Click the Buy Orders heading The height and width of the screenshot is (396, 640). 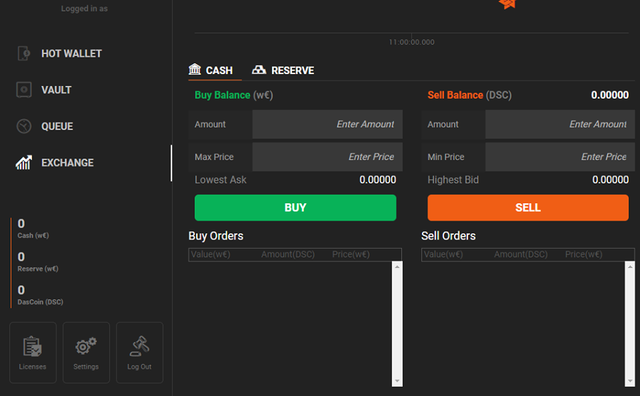216,236
